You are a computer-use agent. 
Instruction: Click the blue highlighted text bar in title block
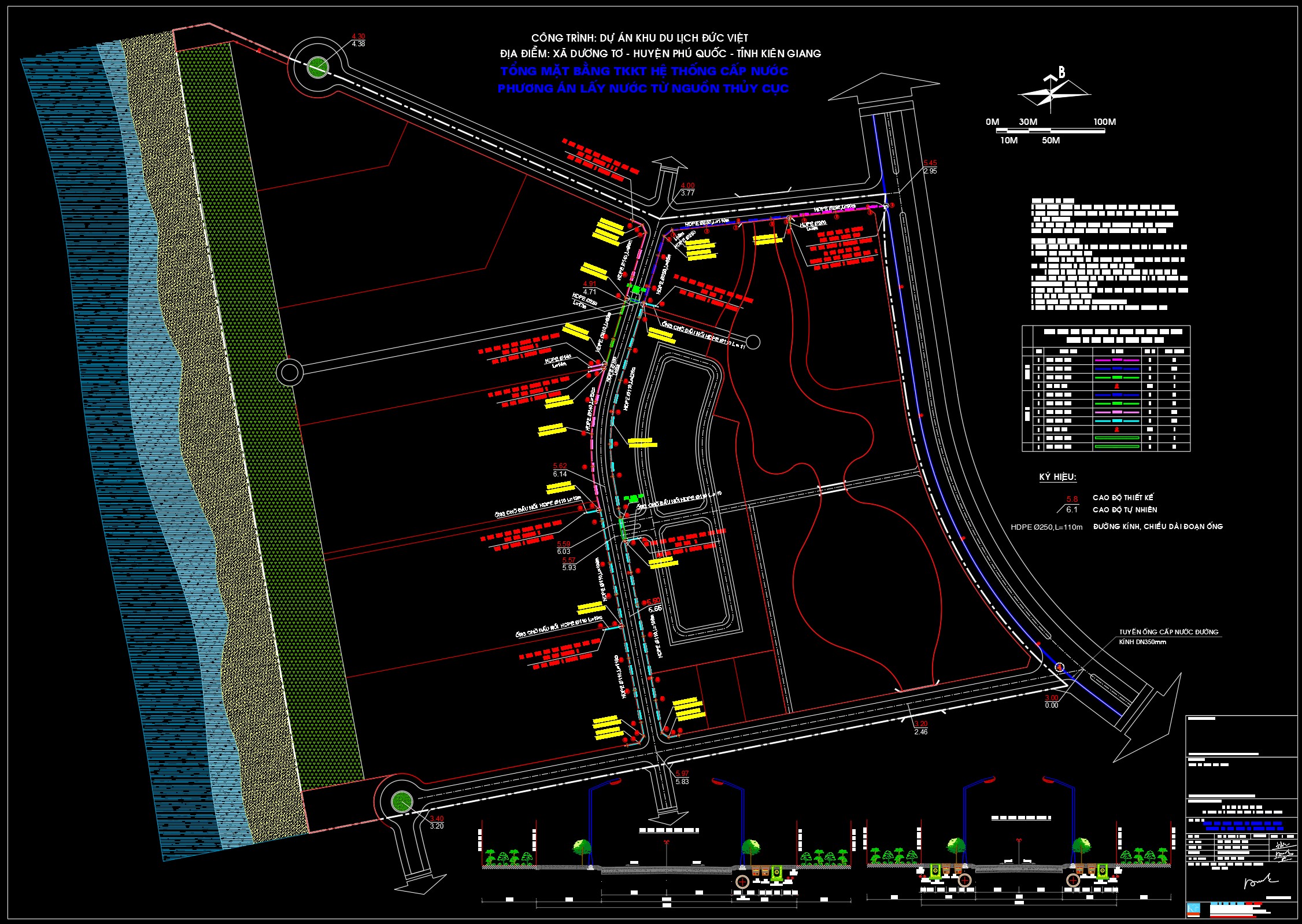tap(1243, 826)
